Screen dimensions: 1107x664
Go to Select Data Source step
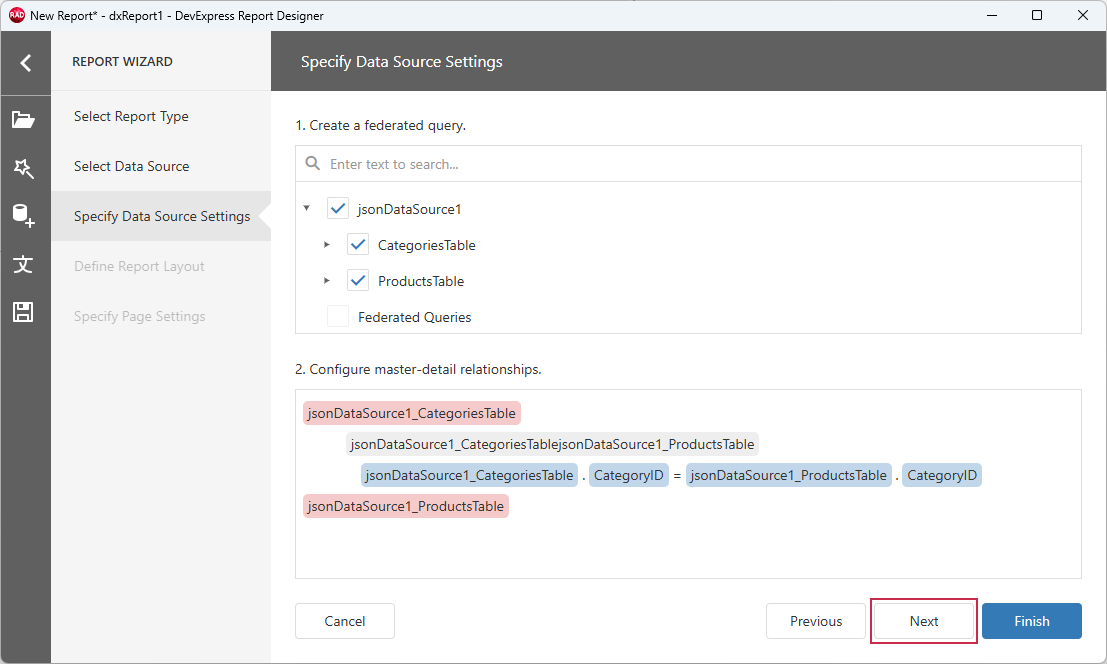(161, 167)
